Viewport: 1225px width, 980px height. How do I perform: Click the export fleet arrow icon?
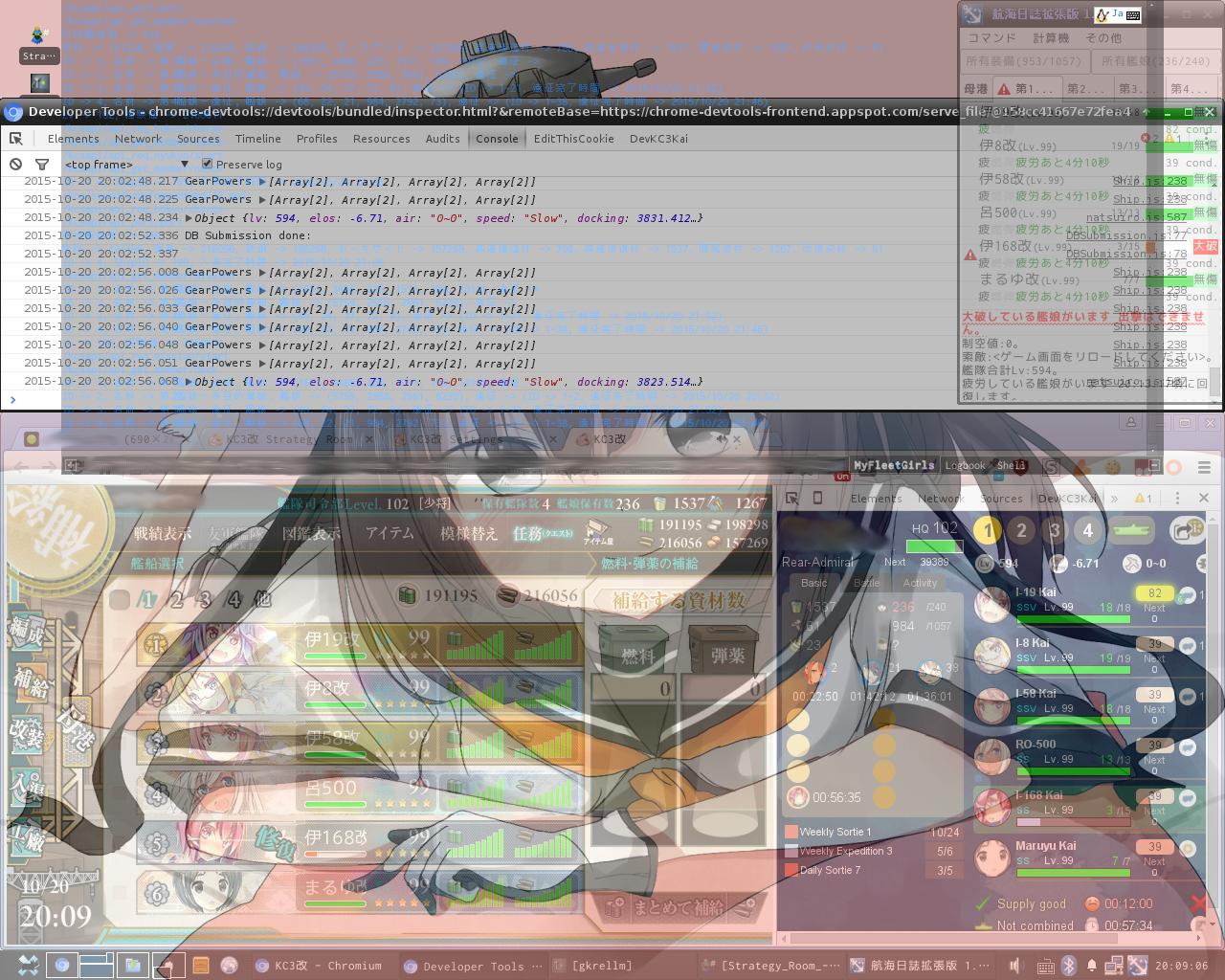pyautogui.click(x=1186, y=530)
